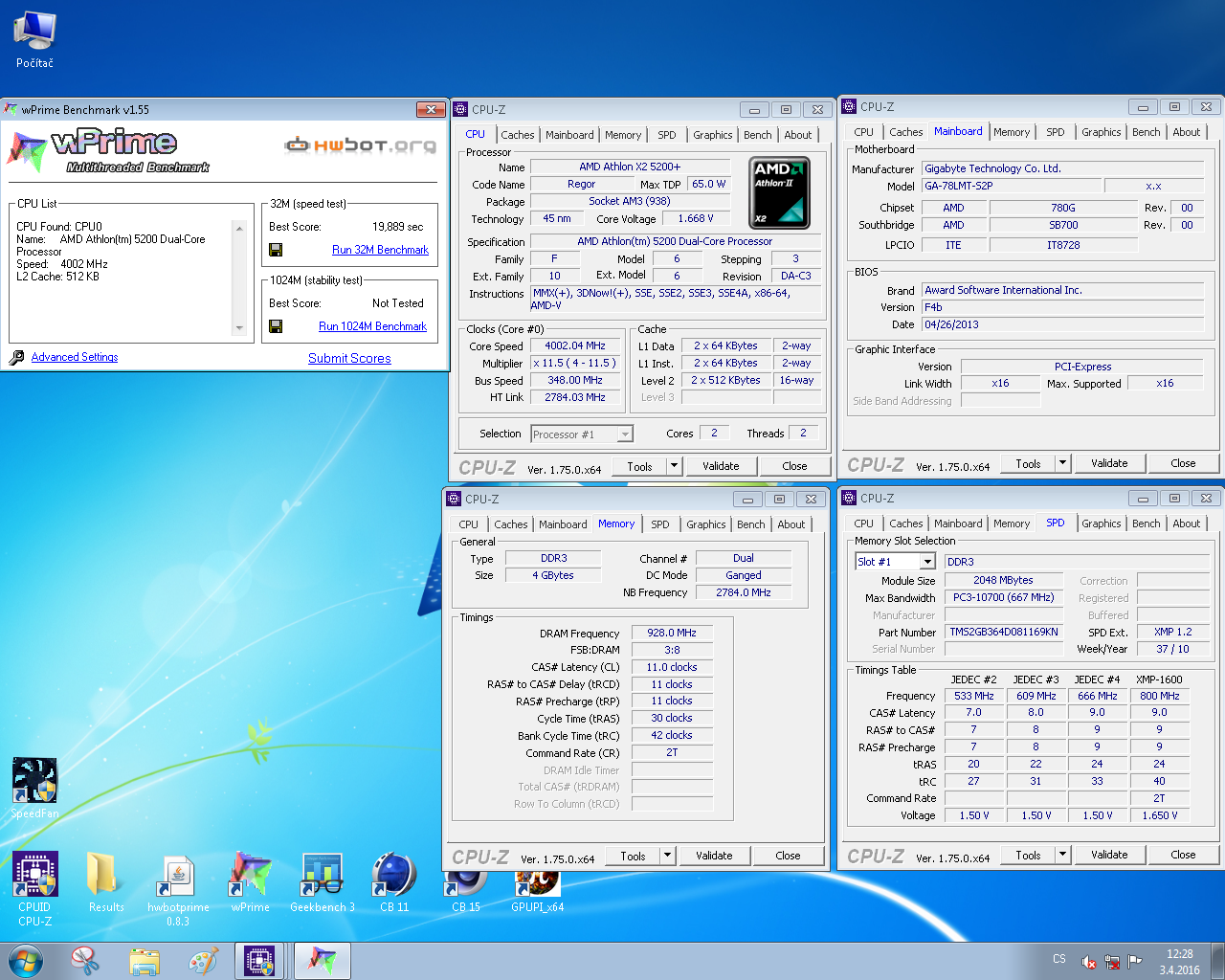Click Validate in the CPU tab window
The image size is (1225, 980).
pyautogui.click(x=721, y=467)
